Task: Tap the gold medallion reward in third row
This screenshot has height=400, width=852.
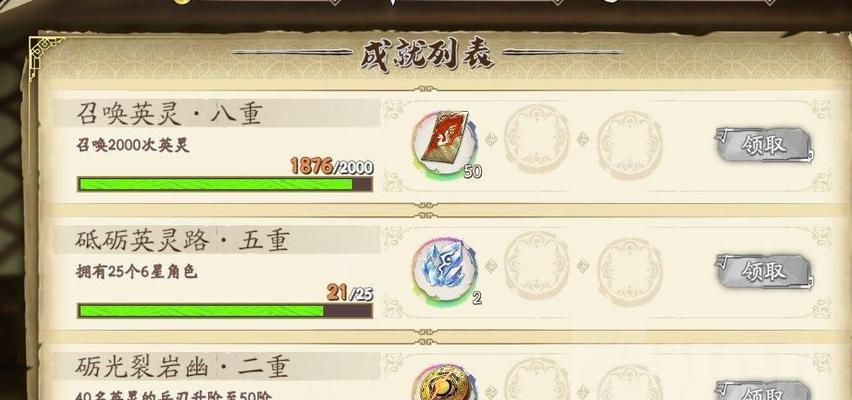Action: 444,382
